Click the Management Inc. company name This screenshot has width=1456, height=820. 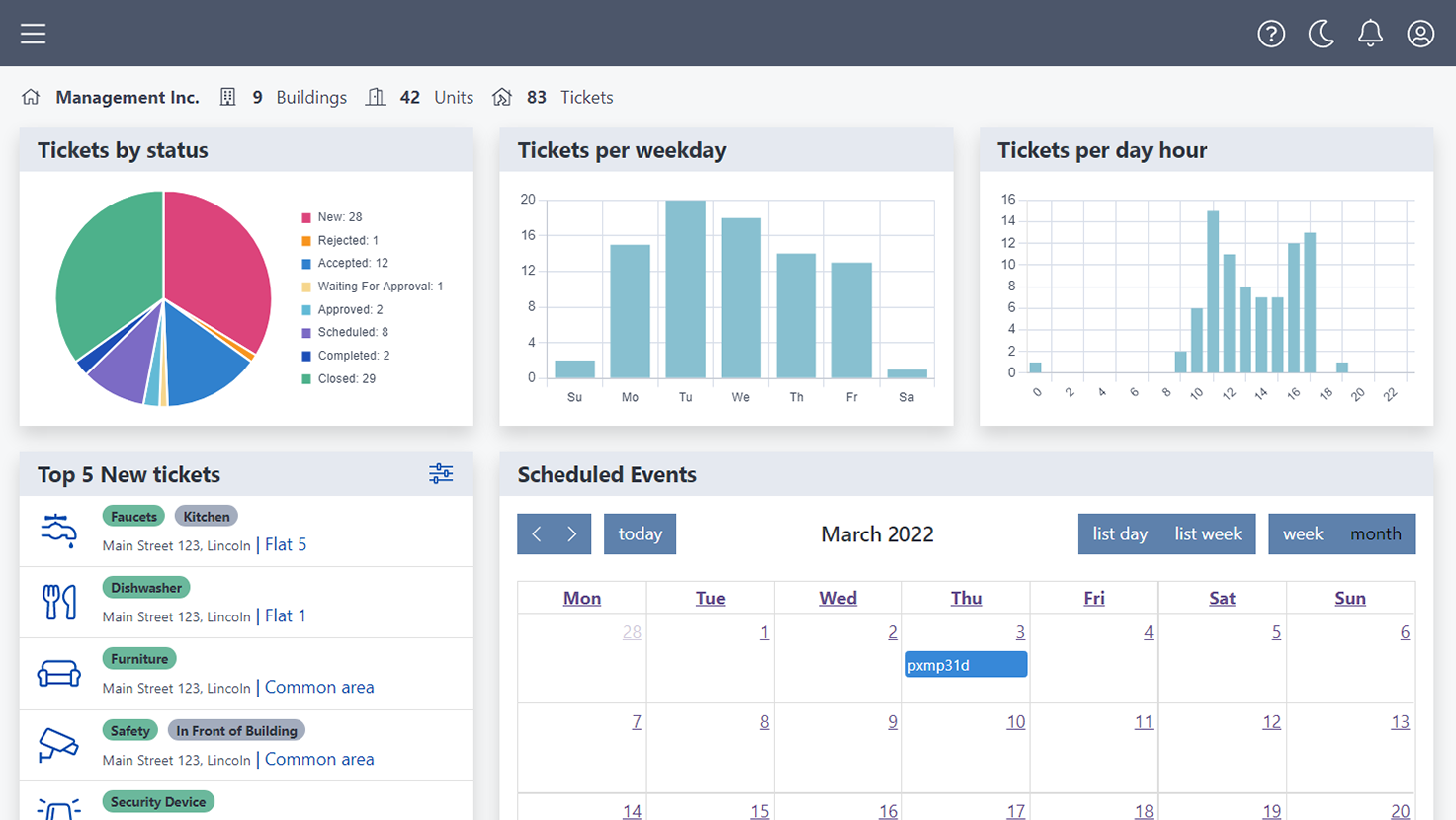pos(128,97)
